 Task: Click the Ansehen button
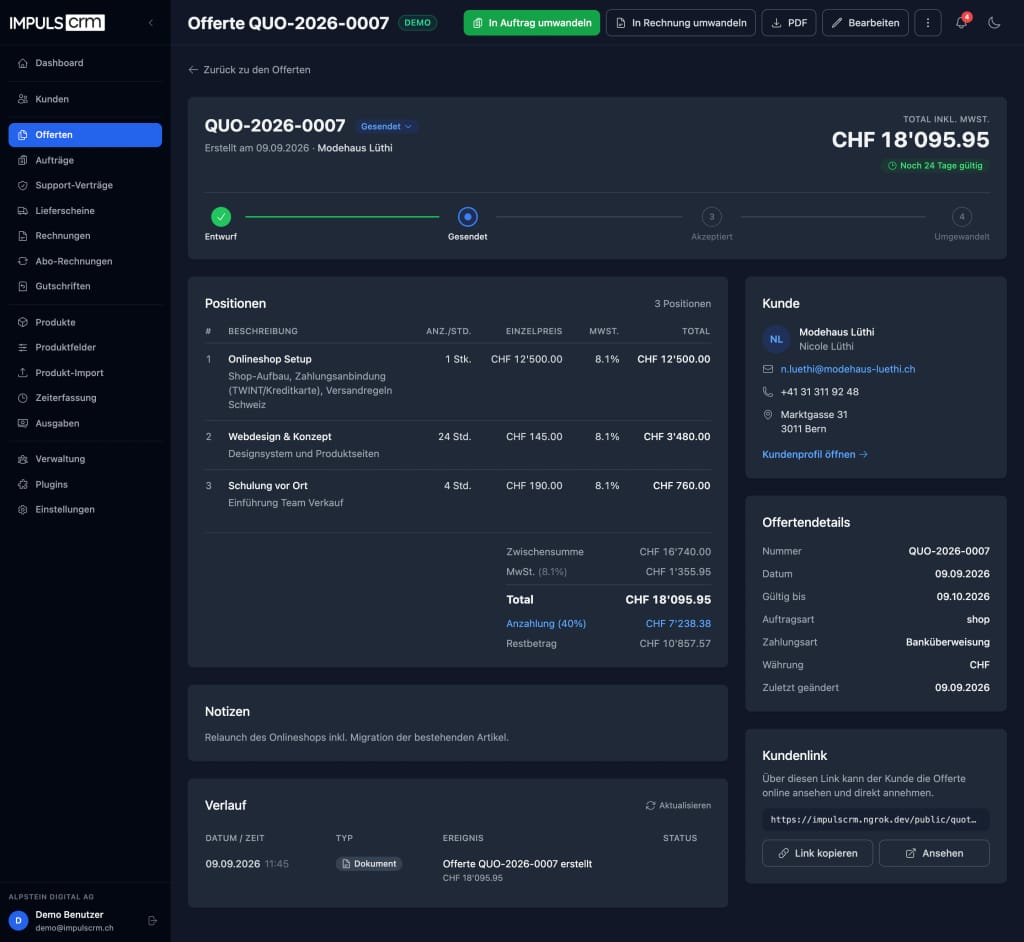(934, 853)
